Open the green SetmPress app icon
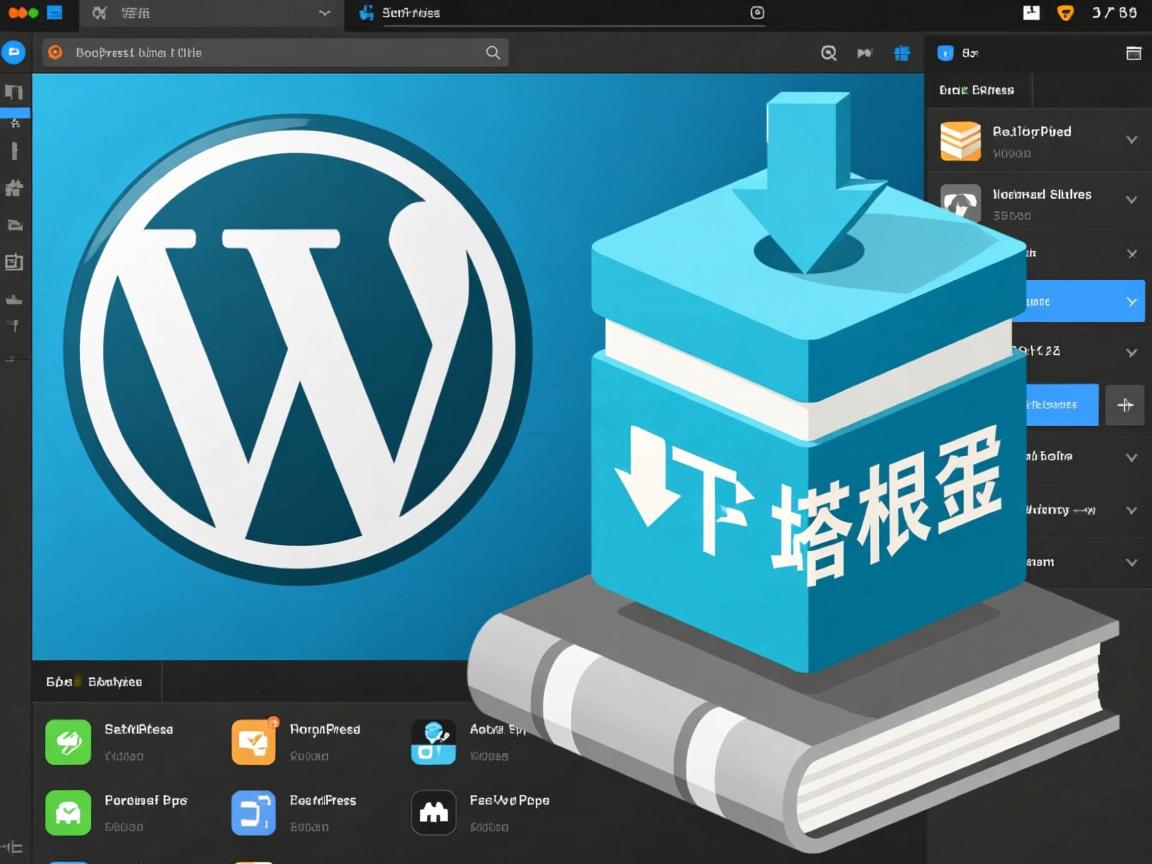The height and width of the screenshot is (864, 1152). point(67,741)
